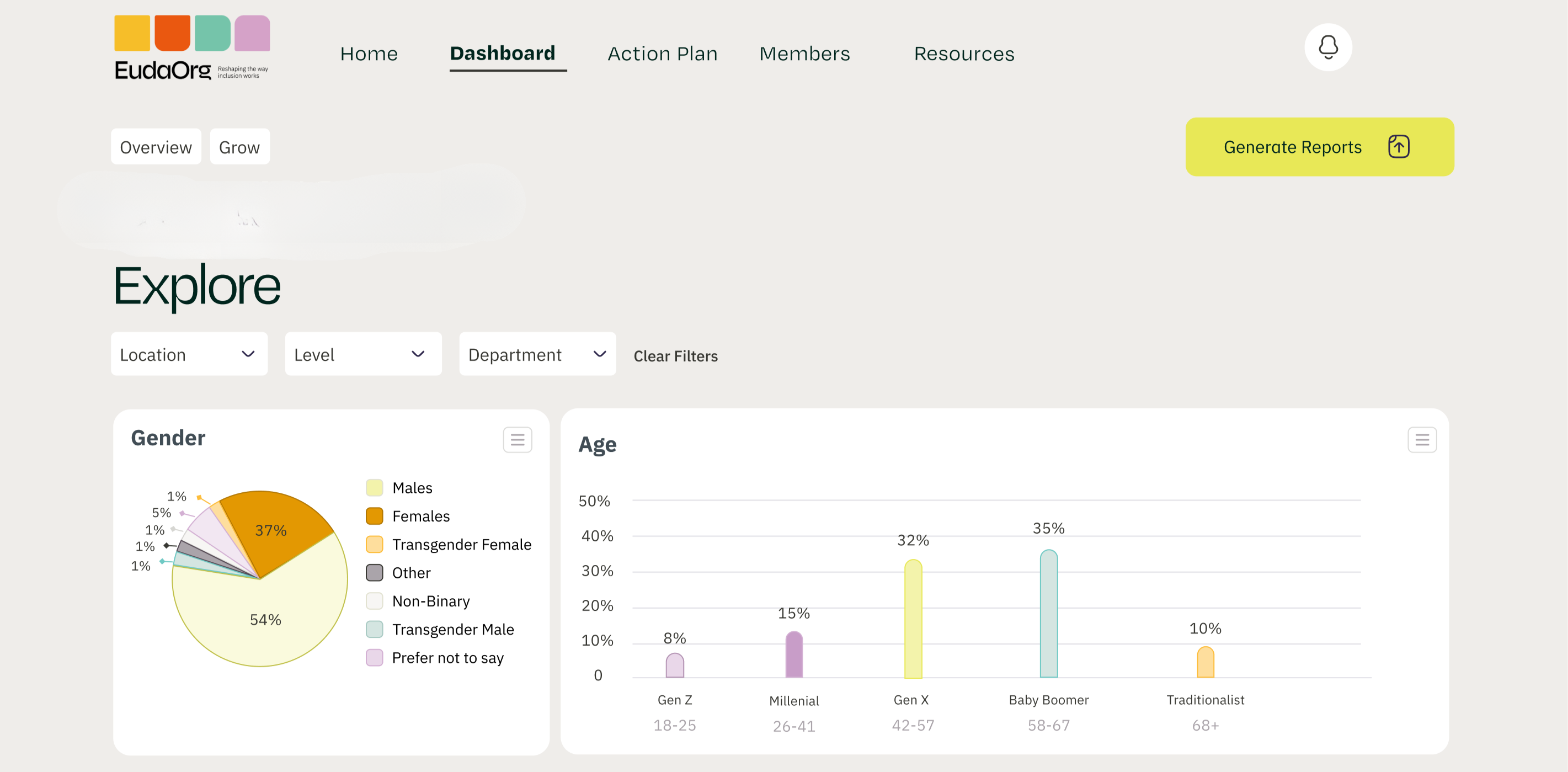Expand the Level filter dropdown
Image resolution: width=1568 pixels, height=772 pixels.
pyautogui.click(x=364, y=354)
